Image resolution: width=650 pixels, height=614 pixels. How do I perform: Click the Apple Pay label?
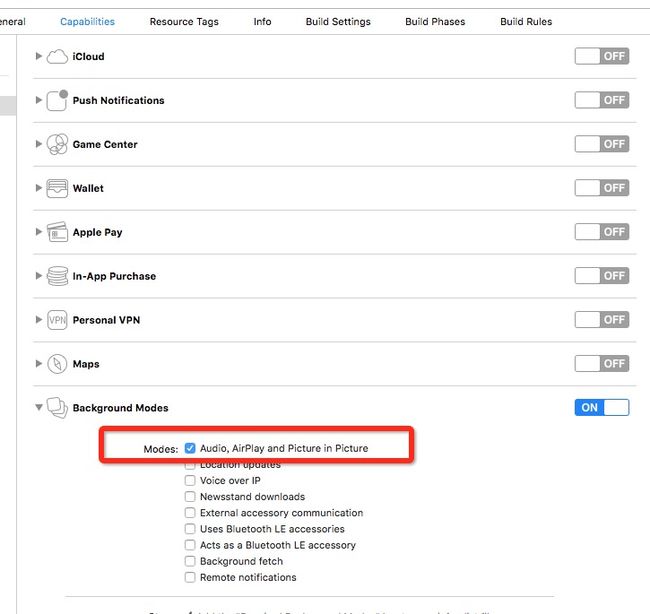[x=97, y=232]
